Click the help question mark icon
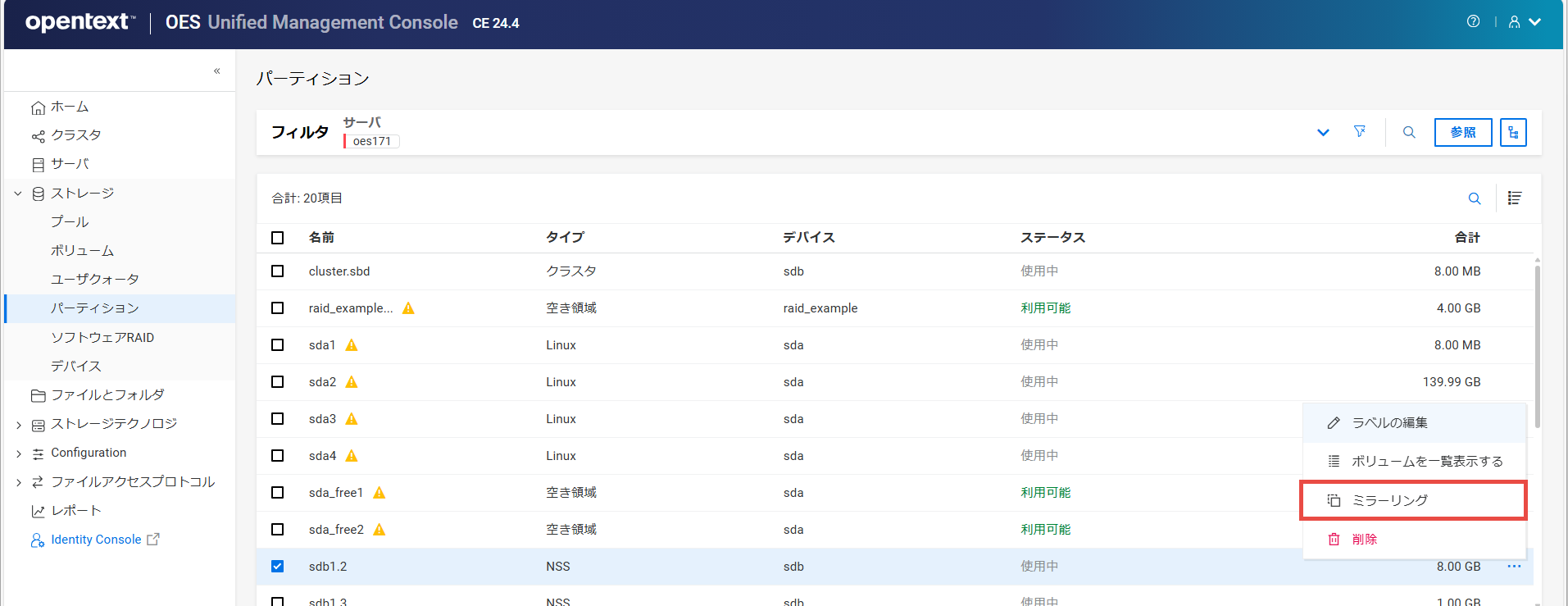Viewport: 1568px width, 606px height. [1473, 22]
